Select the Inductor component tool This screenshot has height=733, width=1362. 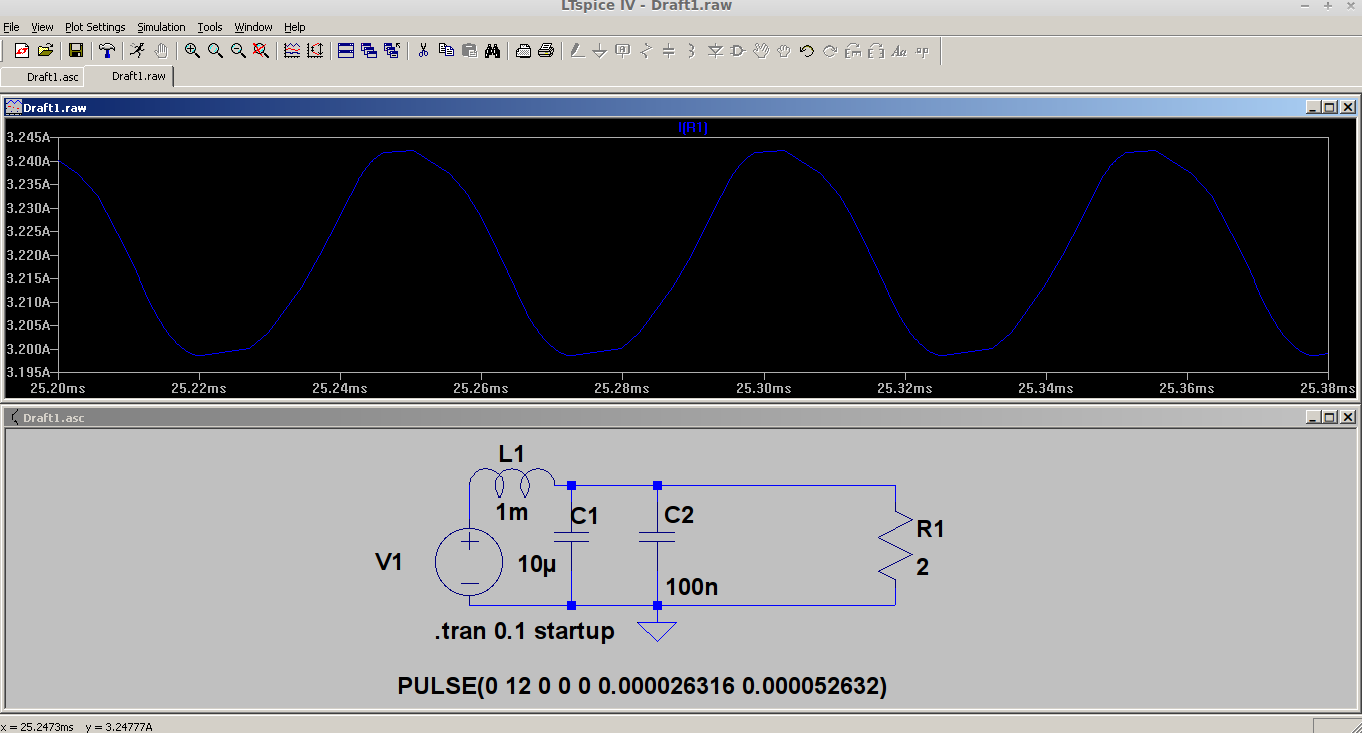(x=692, y=51)
